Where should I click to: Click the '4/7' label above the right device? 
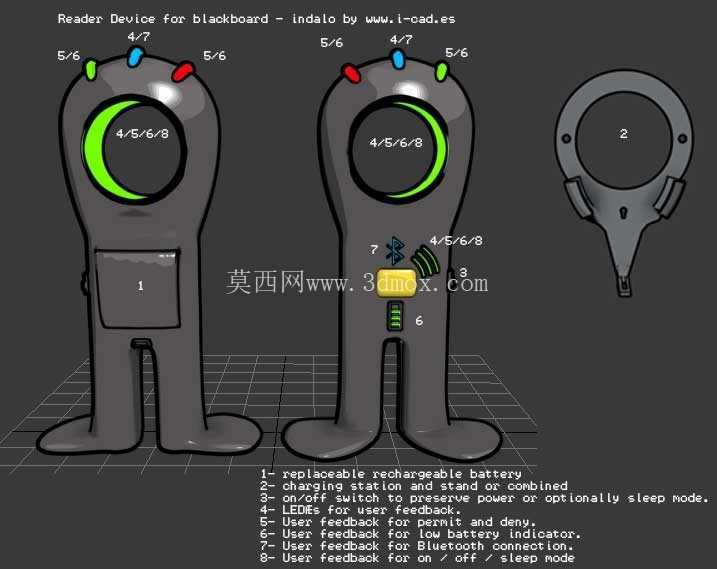401,40
